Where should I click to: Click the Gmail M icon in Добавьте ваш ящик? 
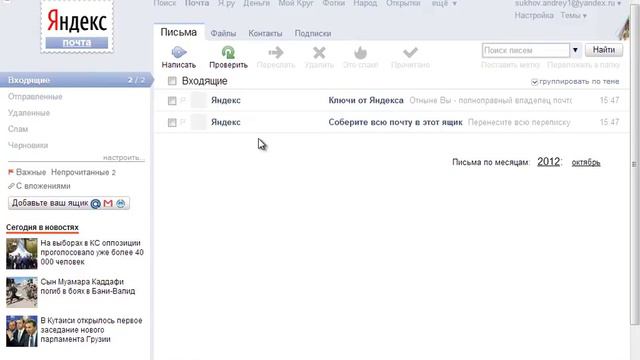tap(108, 203)
